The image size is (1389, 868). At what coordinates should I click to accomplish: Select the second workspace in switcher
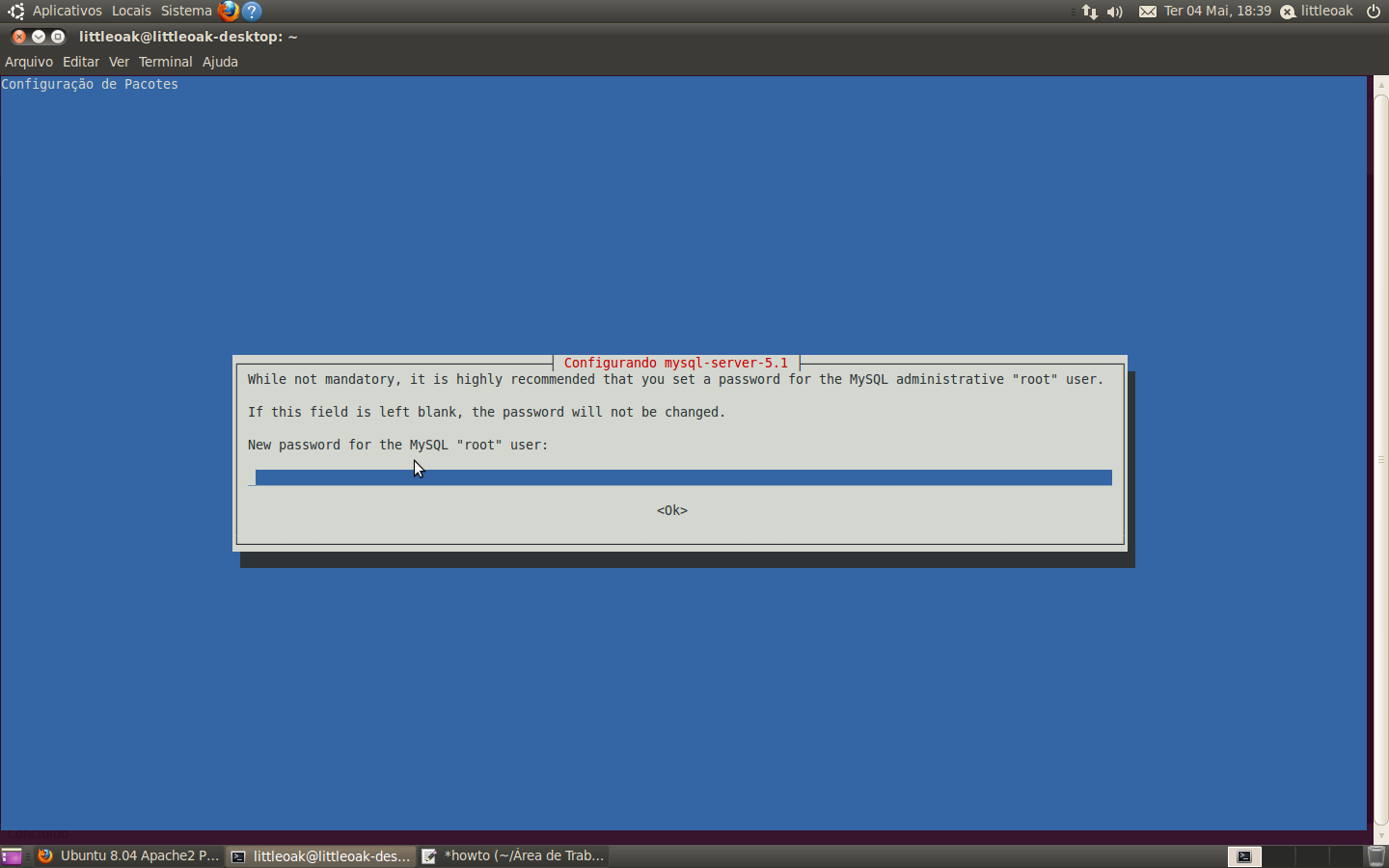click(x=1279, y=855)
